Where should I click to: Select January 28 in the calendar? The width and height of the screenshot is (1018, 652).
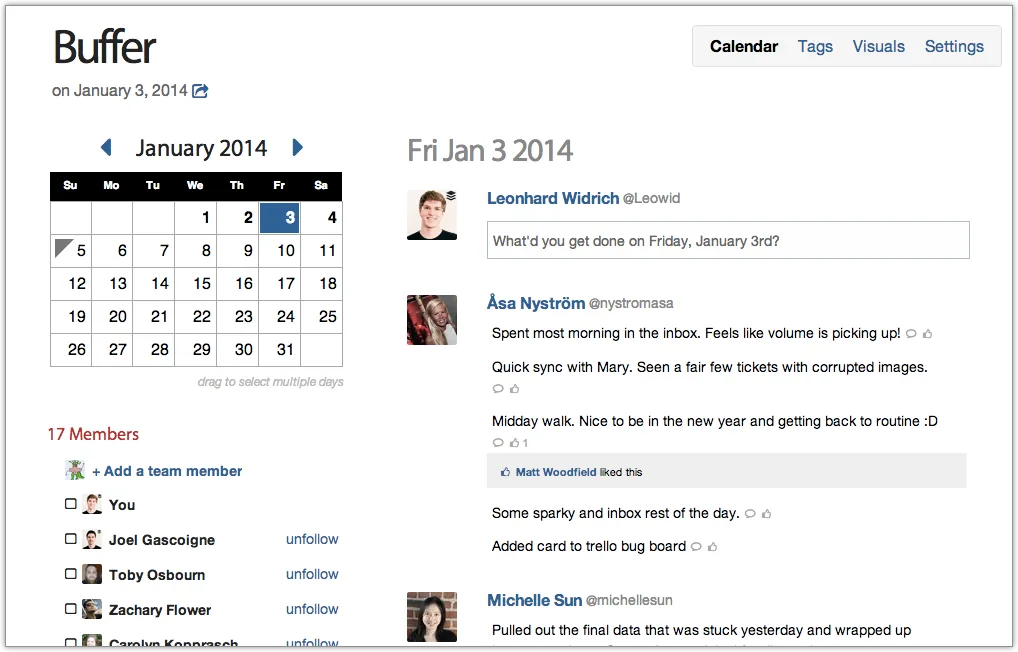154,350
